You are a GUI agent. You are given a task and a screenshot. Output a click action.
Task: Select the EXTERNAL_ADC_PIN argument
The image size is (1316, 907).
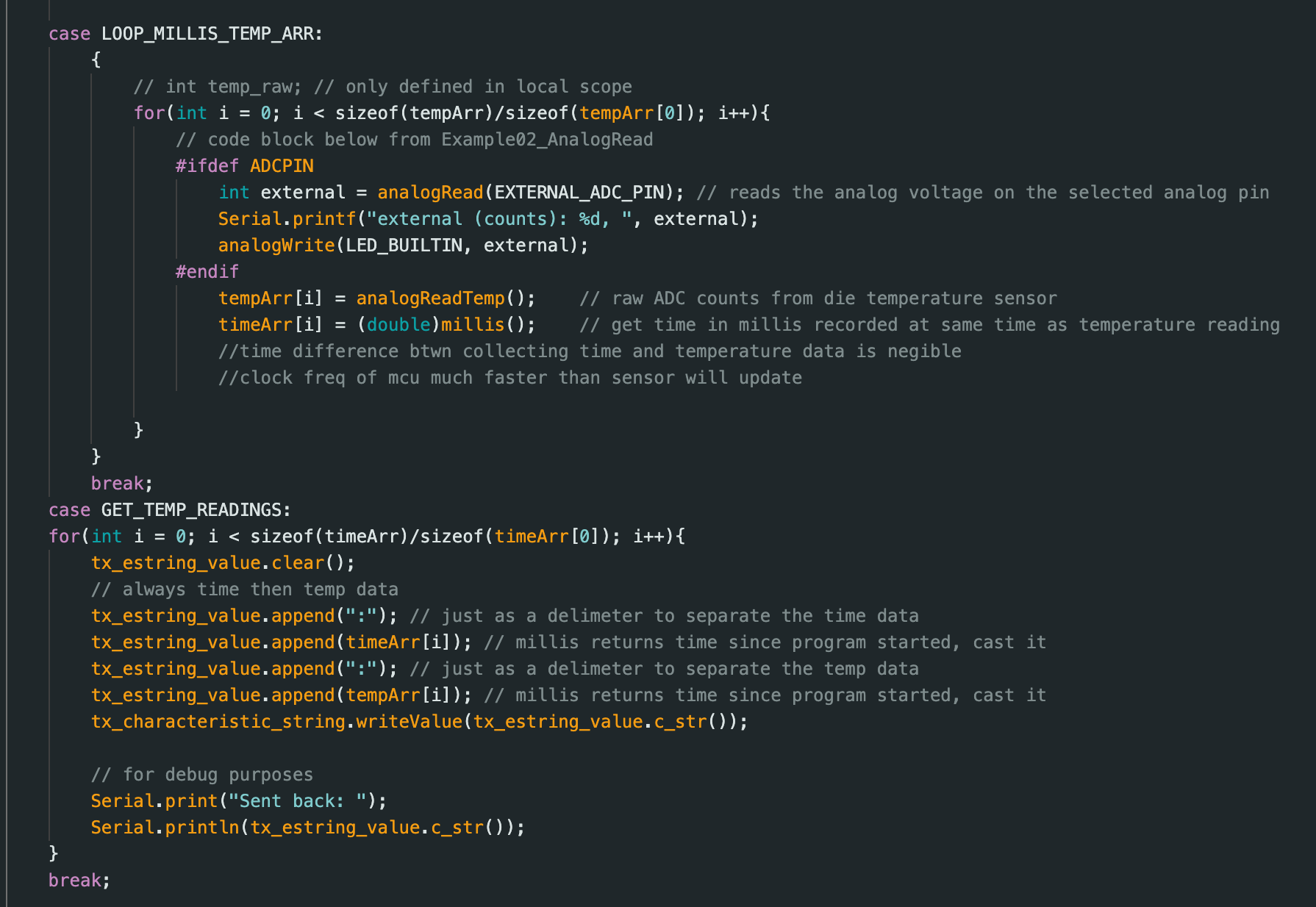(x=579, y=193)
